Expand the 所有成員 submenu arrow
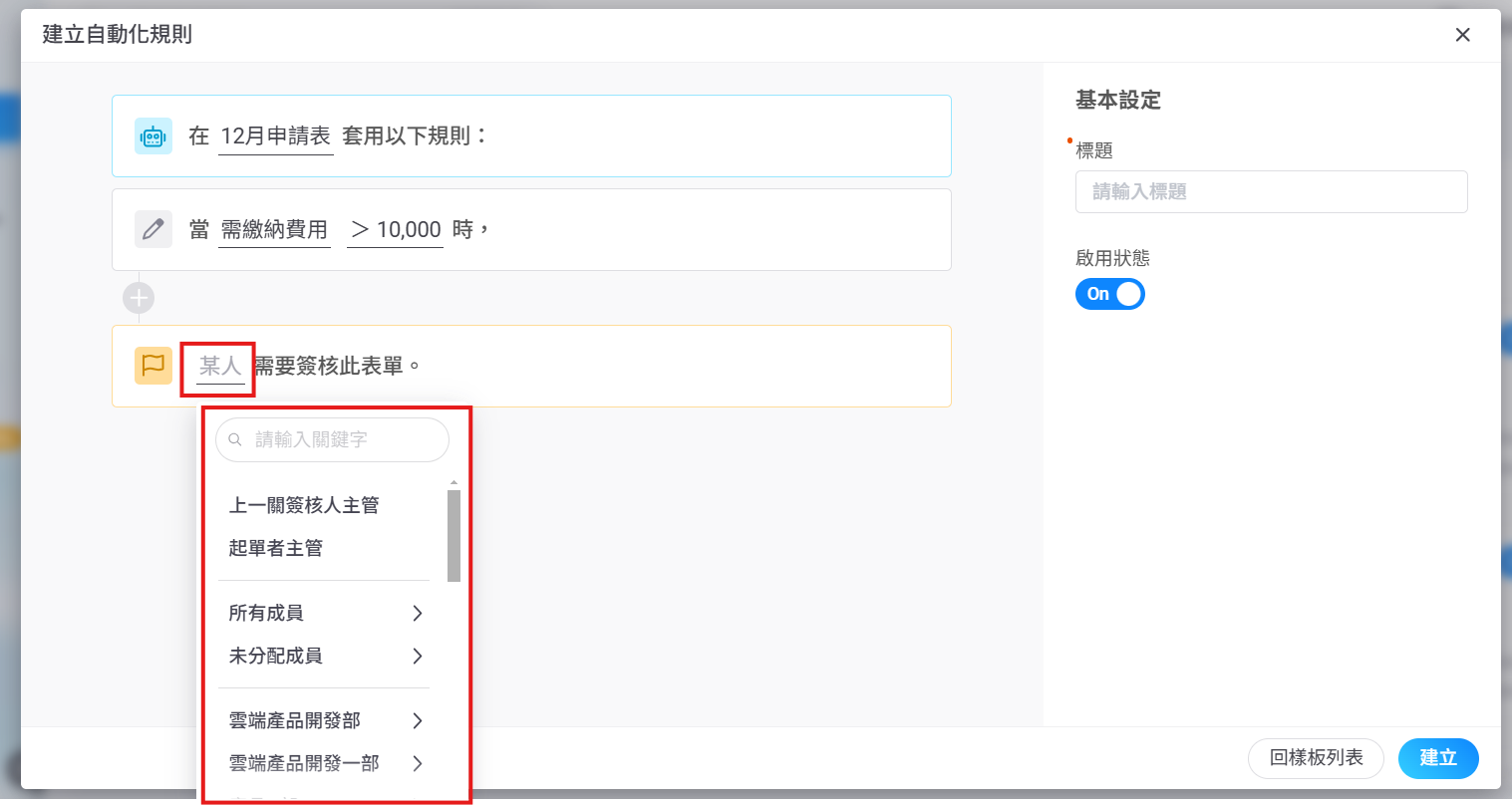 pyautogui.click(x=418, y=613)
